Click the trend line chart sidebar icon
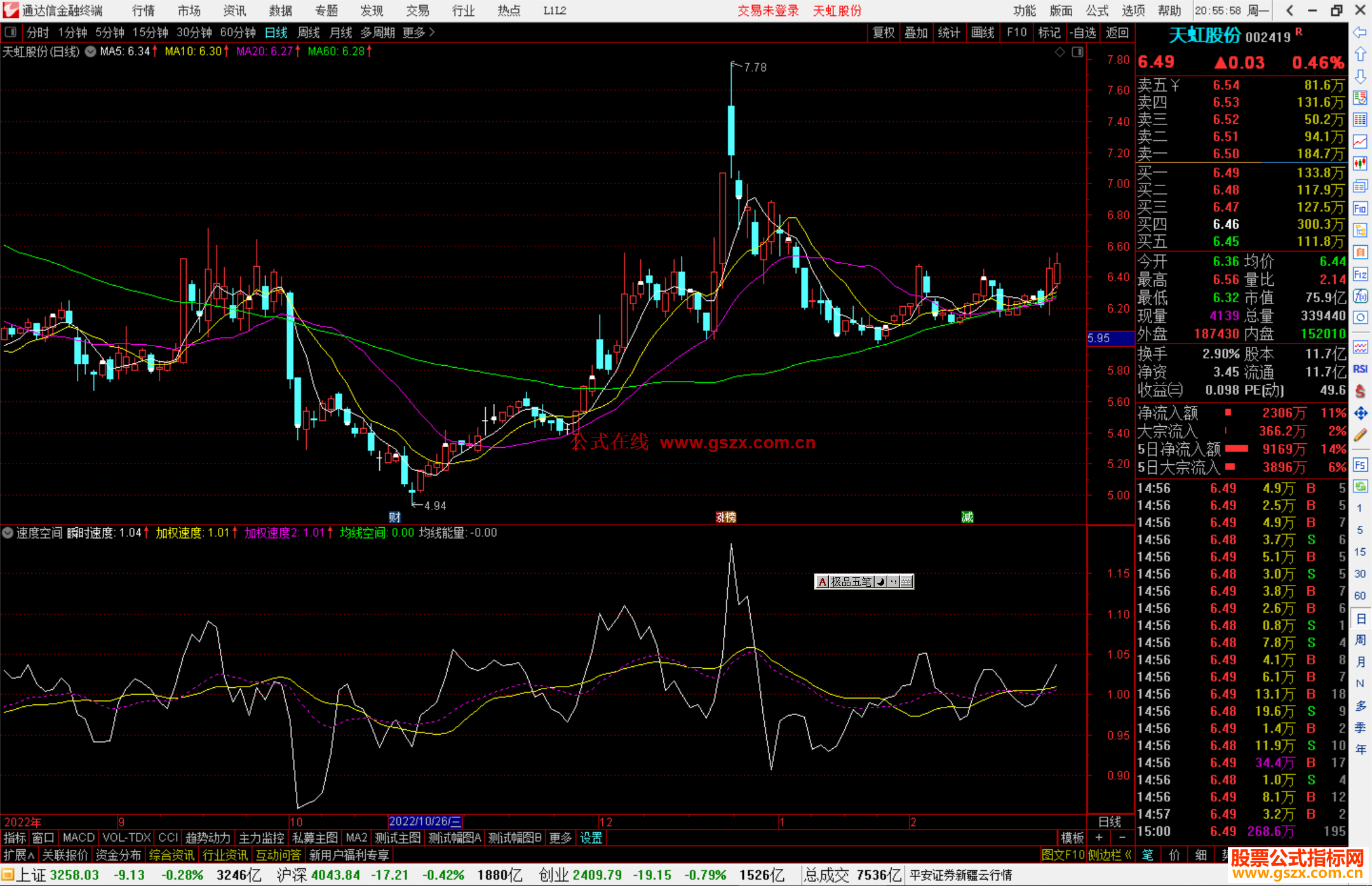This screenshot has height=886, width=1372. pyautogui.click(x=1360, y=142)
